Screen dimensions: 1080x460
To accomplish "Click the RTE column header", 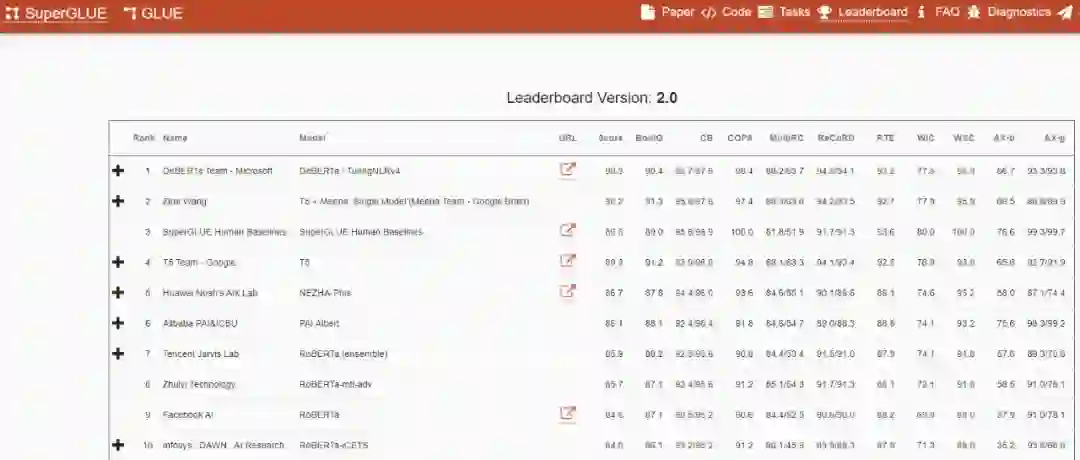I will pyautogui.click(x=886, y=138).
